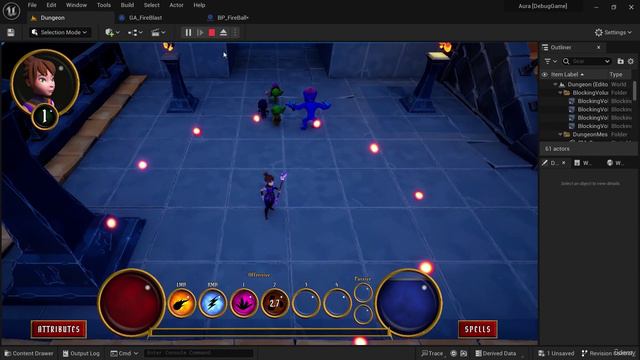
Task: Click the save floppy disk icon
Action: pos(11,33)
